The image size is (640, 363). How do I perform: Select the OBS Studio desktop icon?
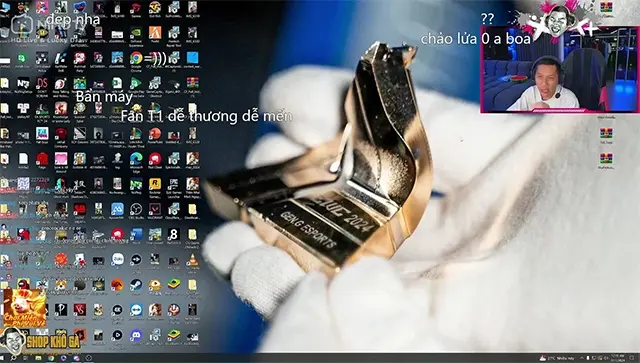[x=136, y=209]
